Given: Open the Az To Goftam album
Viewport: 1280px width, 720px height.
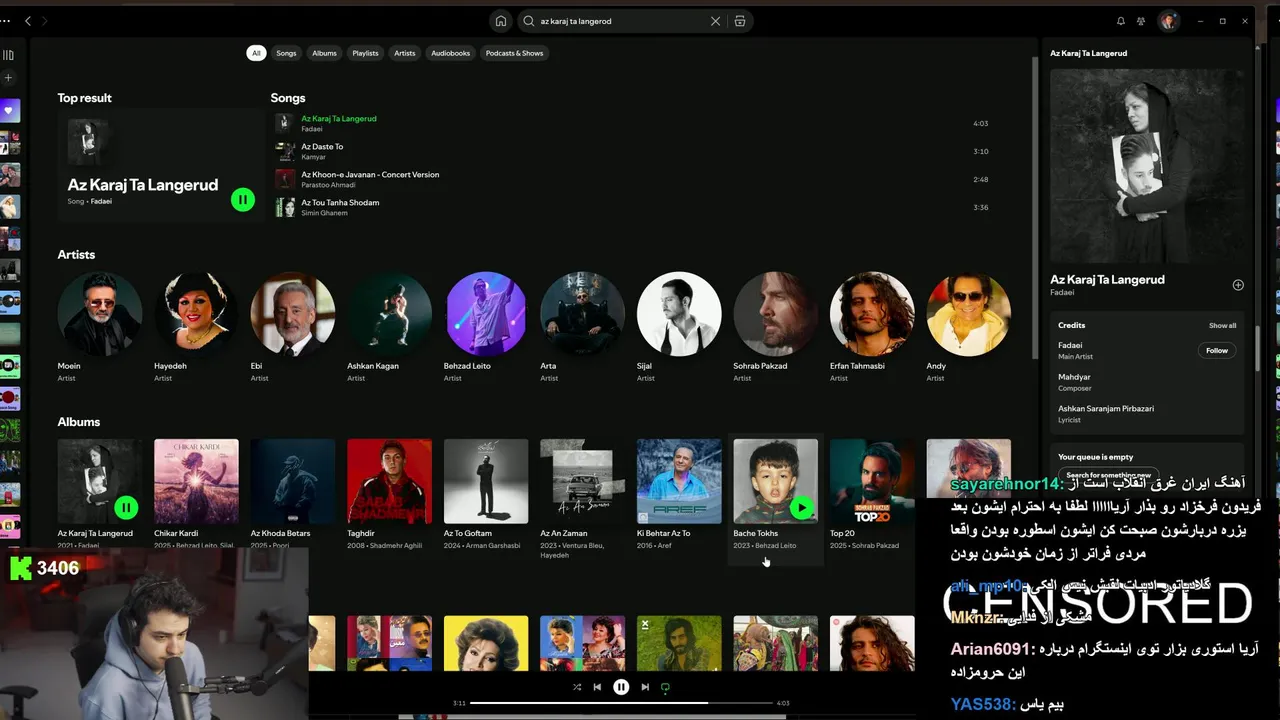Looking at the screenshot, I should tap(486, 482).
